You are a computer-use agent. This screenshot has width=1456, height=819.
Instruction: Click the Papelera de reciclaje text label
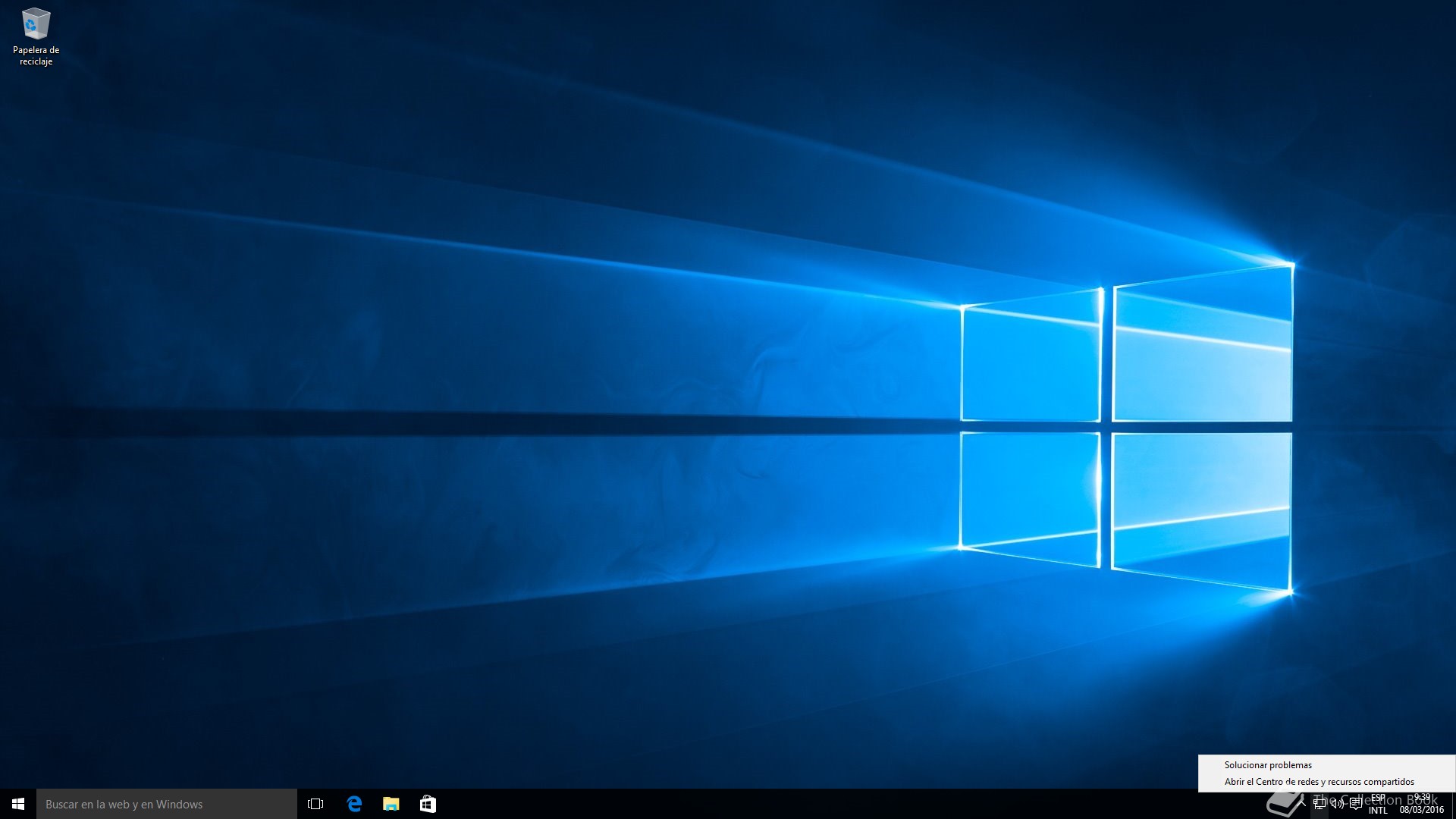(36, 55)
